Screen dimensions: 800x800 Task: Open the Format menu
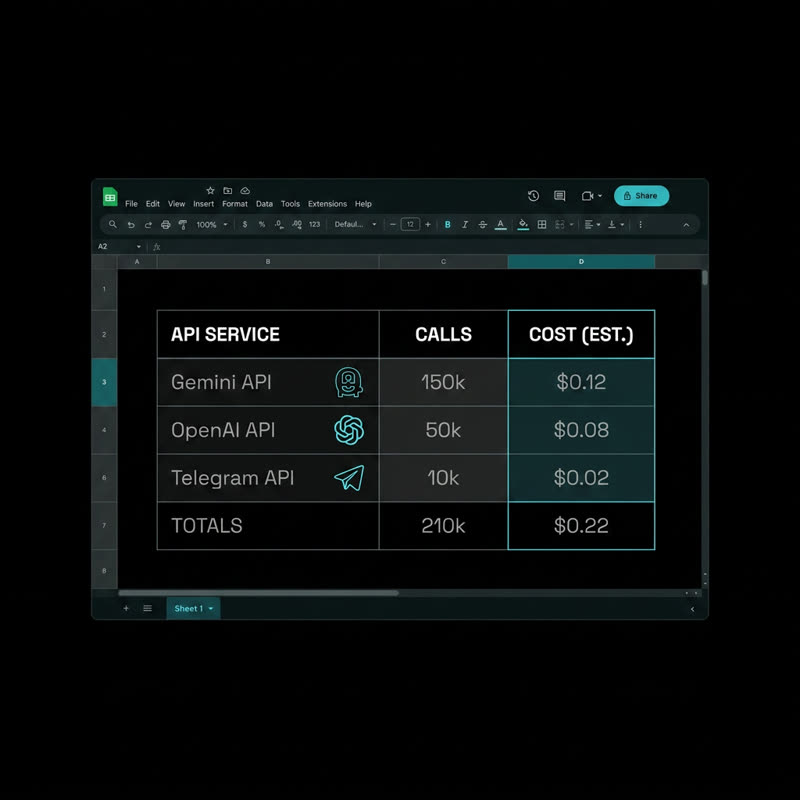(235, 204)
